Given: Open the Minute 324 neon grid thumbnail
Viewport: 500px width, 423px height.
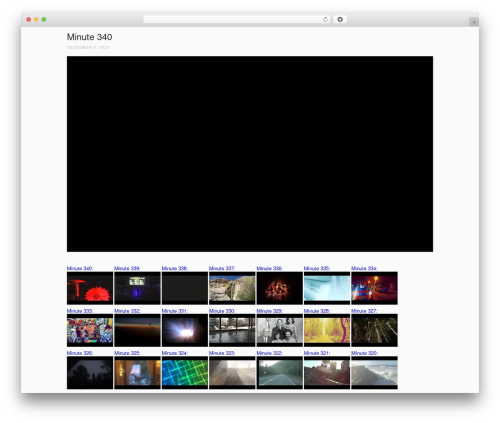Looking at the screenshot, I should click(x=185, y=373).
